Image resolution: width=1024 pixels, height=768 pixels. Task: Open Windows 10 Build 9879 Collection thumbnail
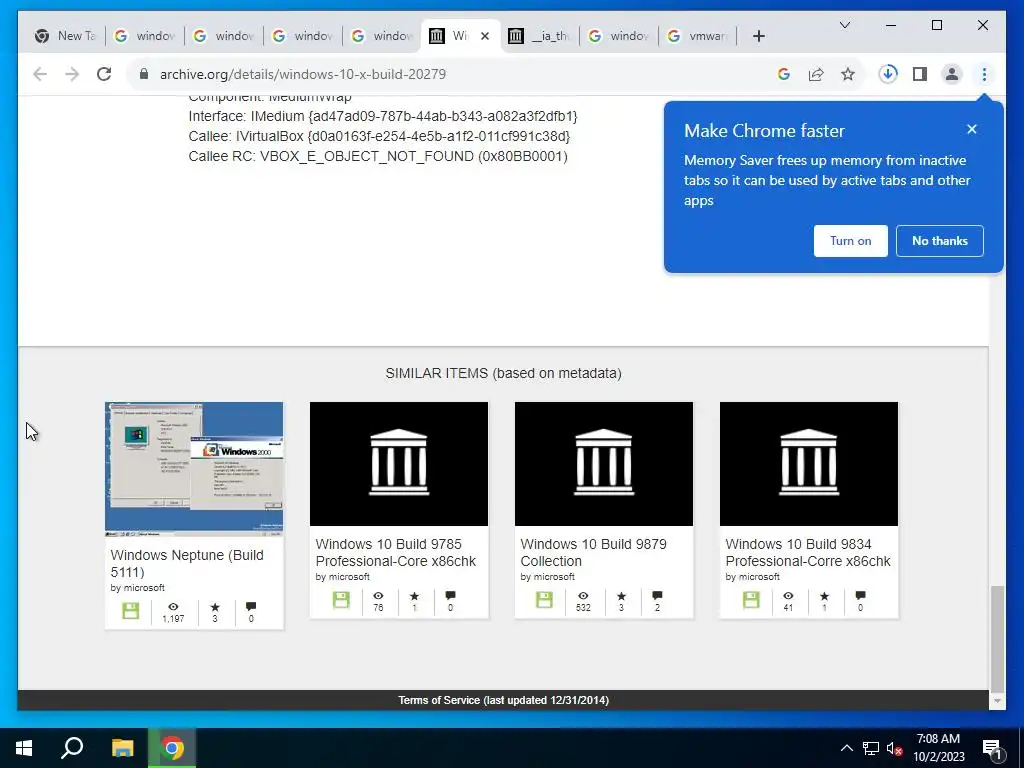tap(603, 464)
